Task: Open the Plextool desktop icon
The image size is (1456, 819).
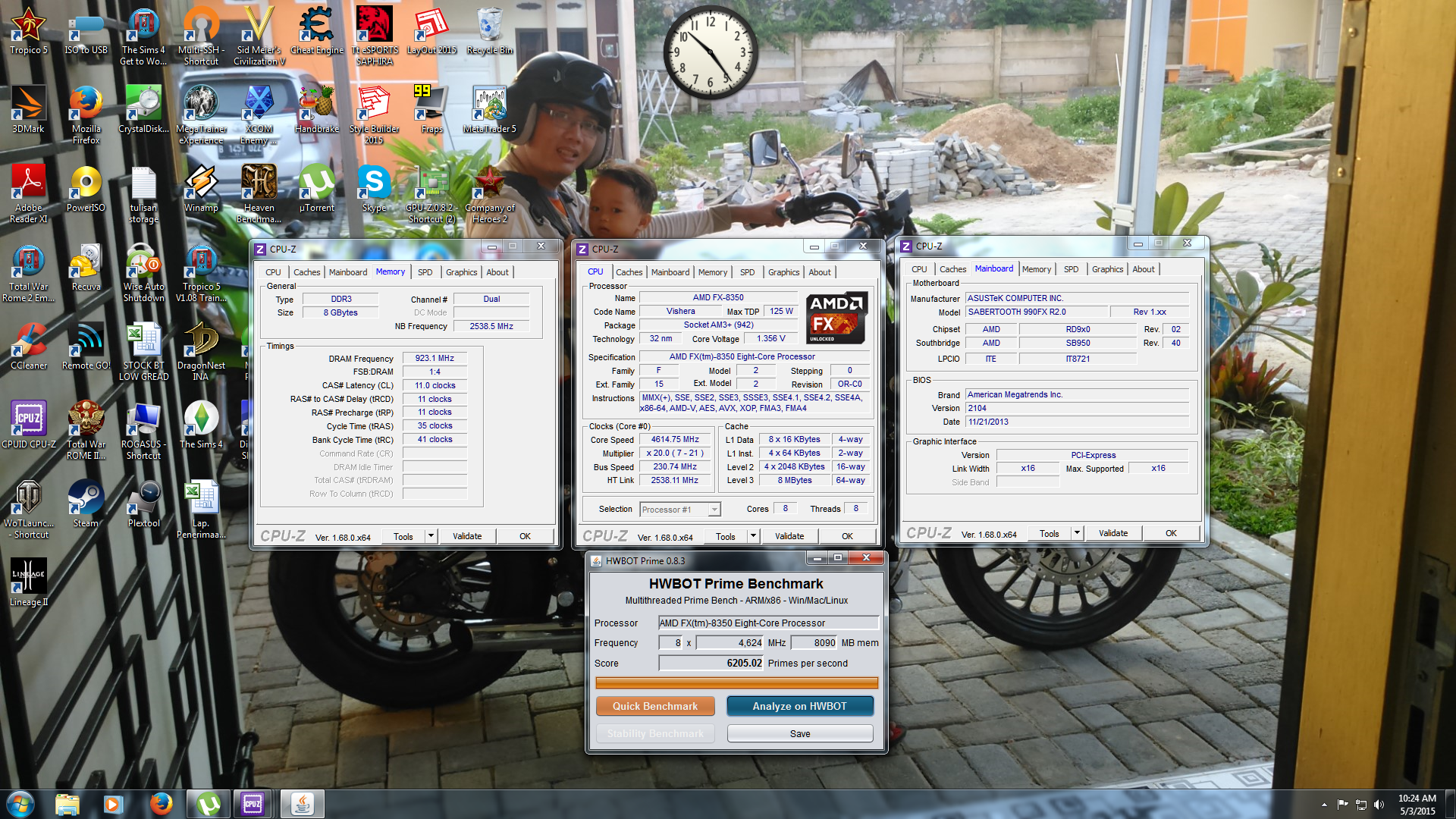Action: (x=143, y=505)
